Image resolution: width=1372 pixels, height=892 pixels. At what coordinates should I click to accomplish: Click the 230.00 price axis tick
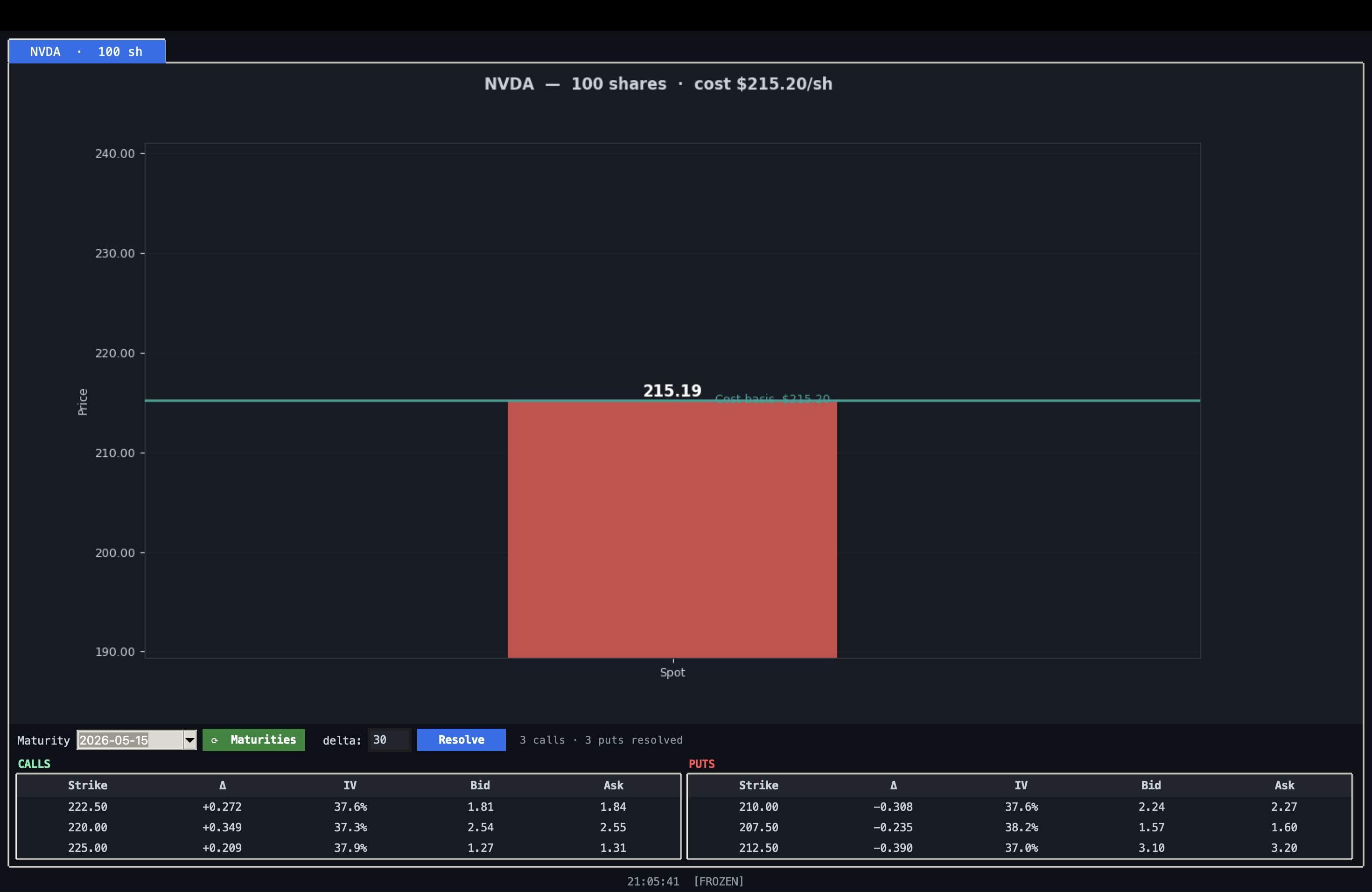pos(115,253)
